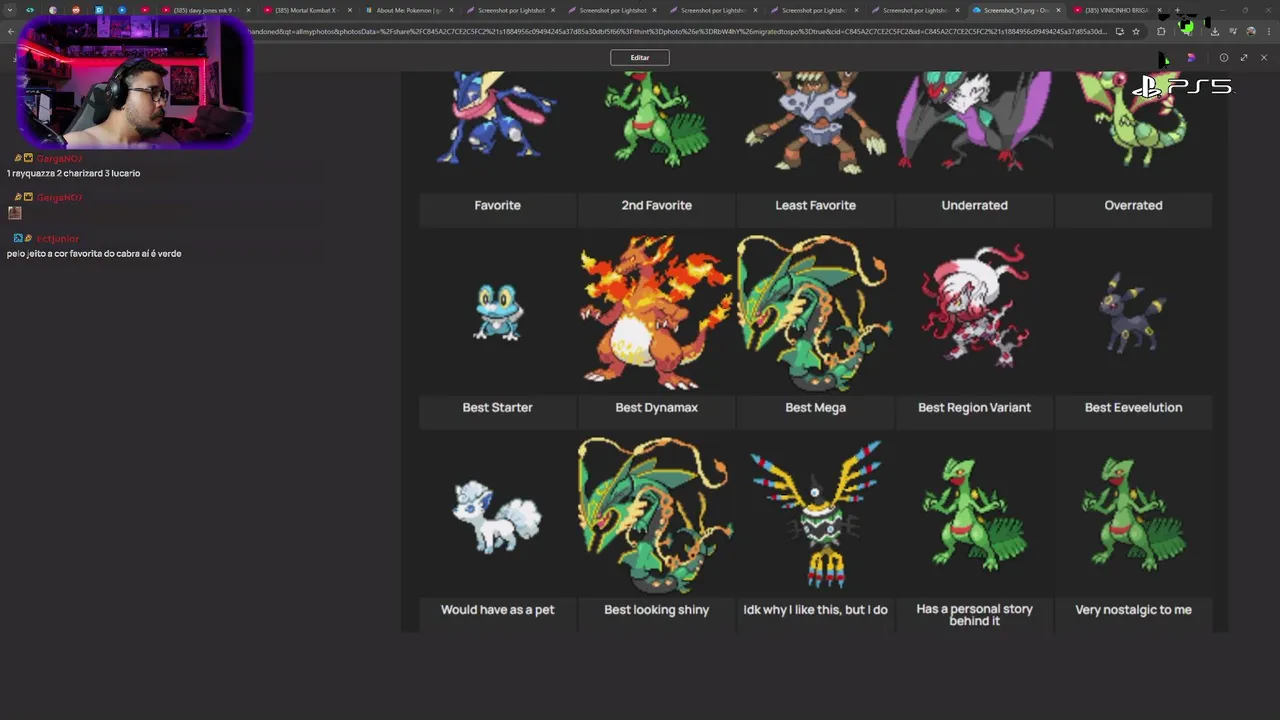Image resolution: width=1280 pixels, height=720 pixels.
Task: Click the install/cast icon beside the bookmark star
Action: point(1119,31)
